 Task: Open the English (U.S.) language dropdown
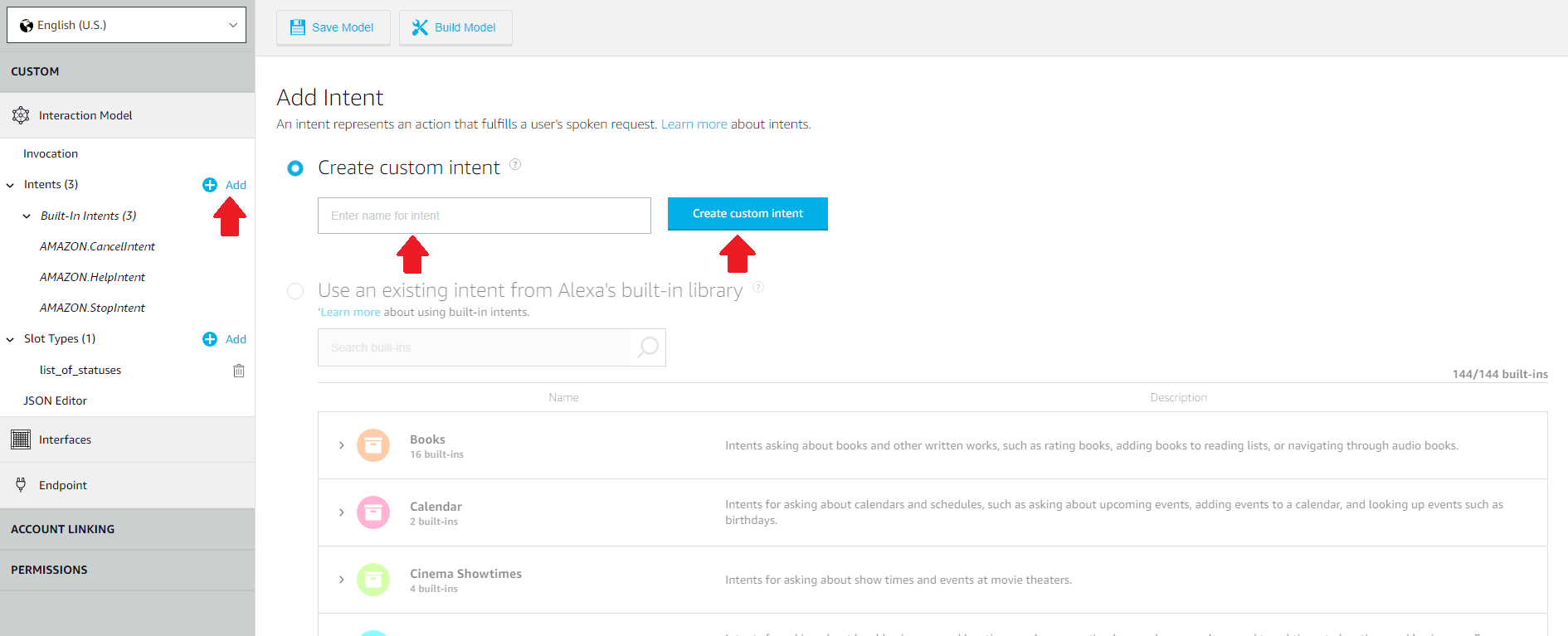(127, 25)
